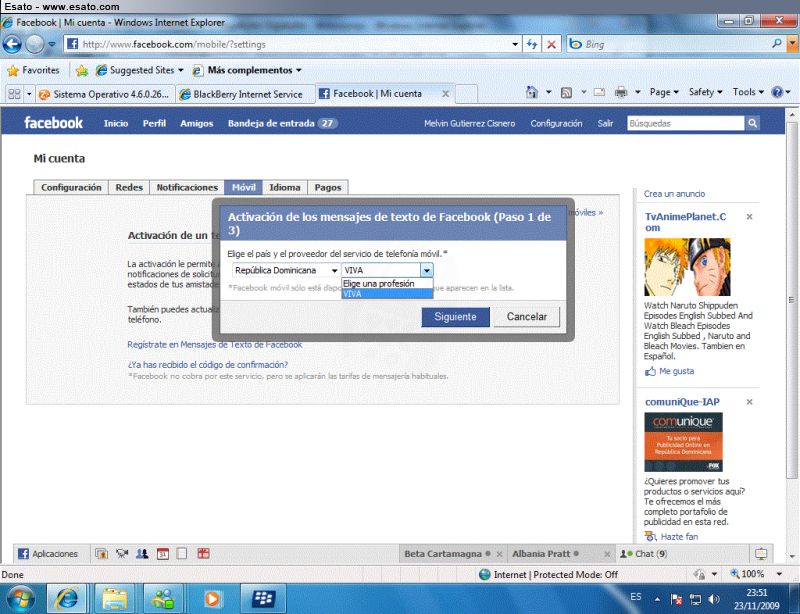Expand the address bar history dropdown

515,44
